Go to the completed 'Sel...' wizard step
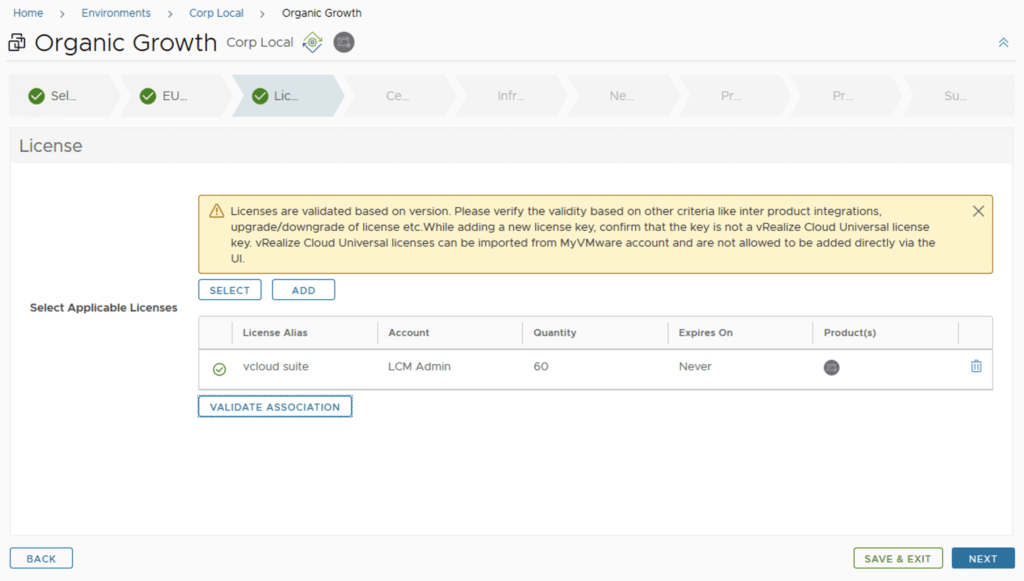The height and width of the screenshot is (581, 1024). click(x=55, y=96)
